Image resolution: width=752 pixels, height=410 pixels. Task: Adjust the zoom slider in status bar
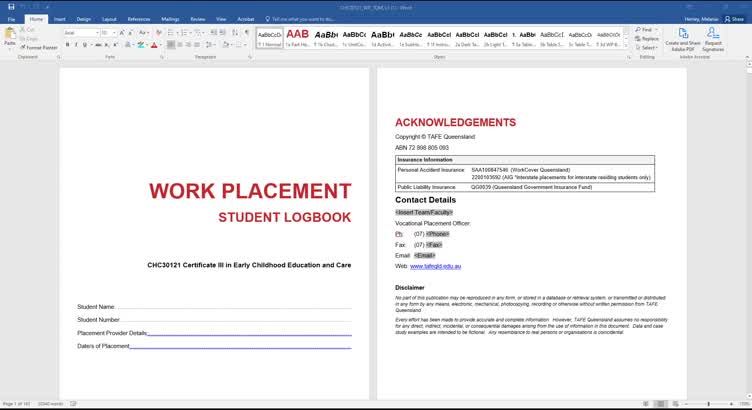(708, 404)
